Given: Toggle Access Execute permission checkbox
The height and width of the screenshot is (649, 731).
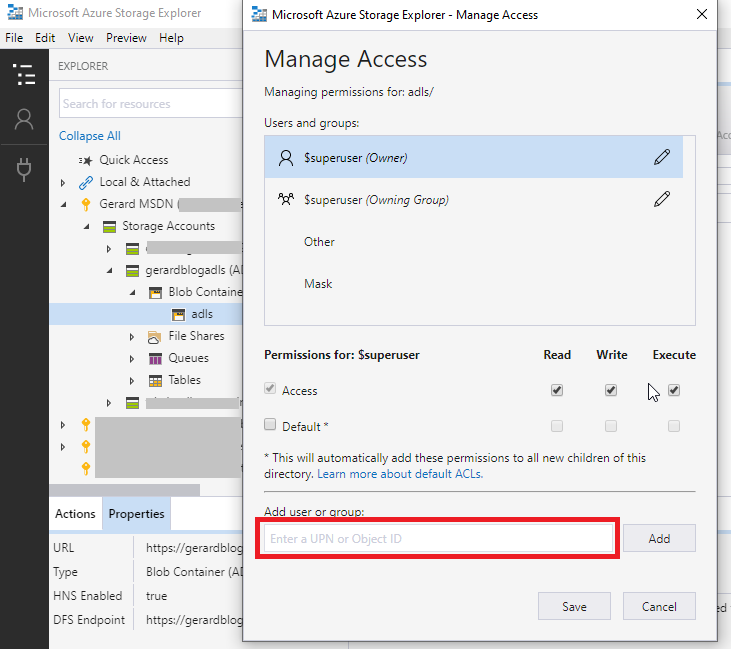Looking at the screenshot, I should pos(674,390).
